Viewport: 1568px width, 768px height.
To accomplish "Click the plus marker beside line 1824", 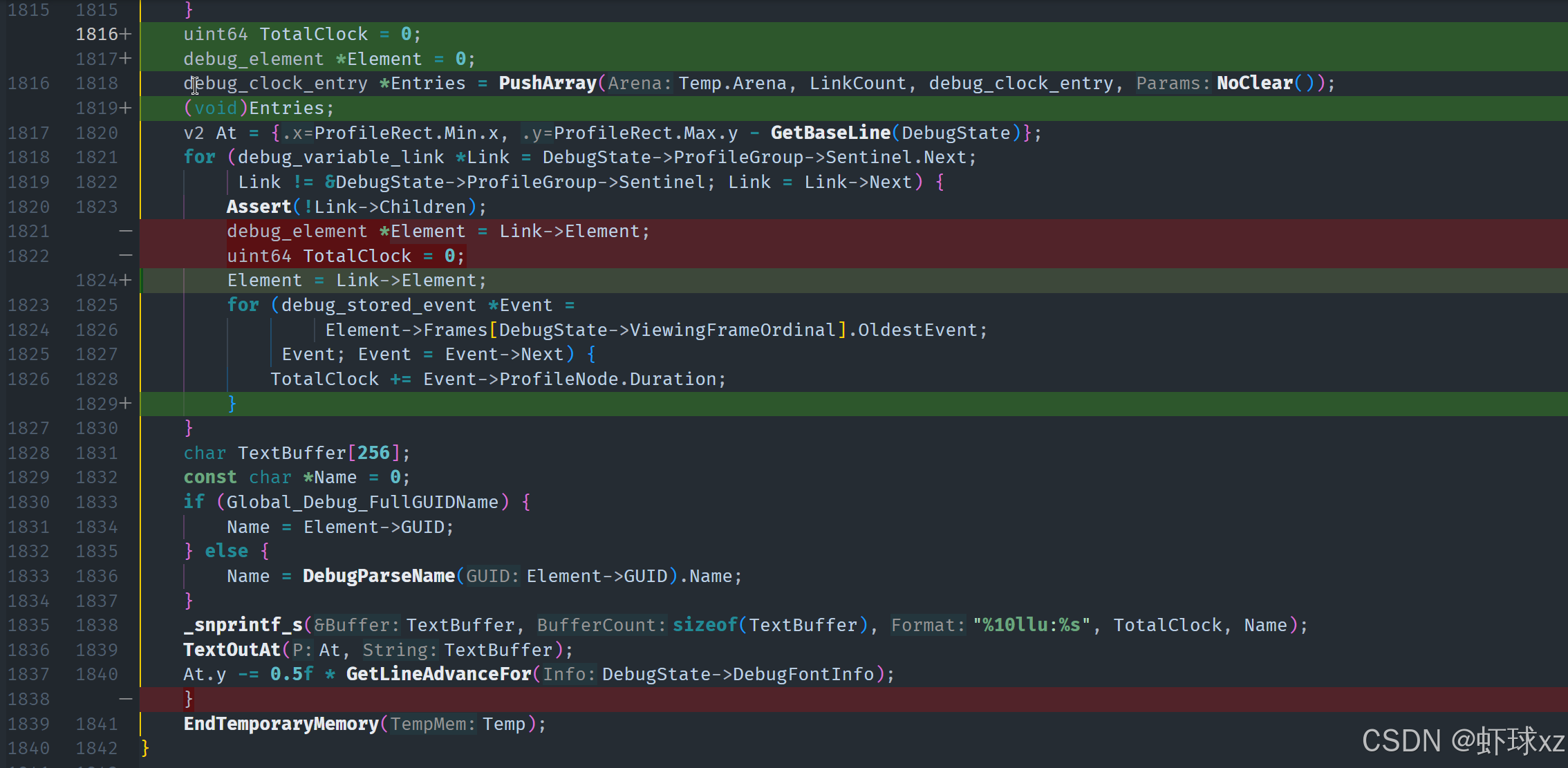I will 125,280.
